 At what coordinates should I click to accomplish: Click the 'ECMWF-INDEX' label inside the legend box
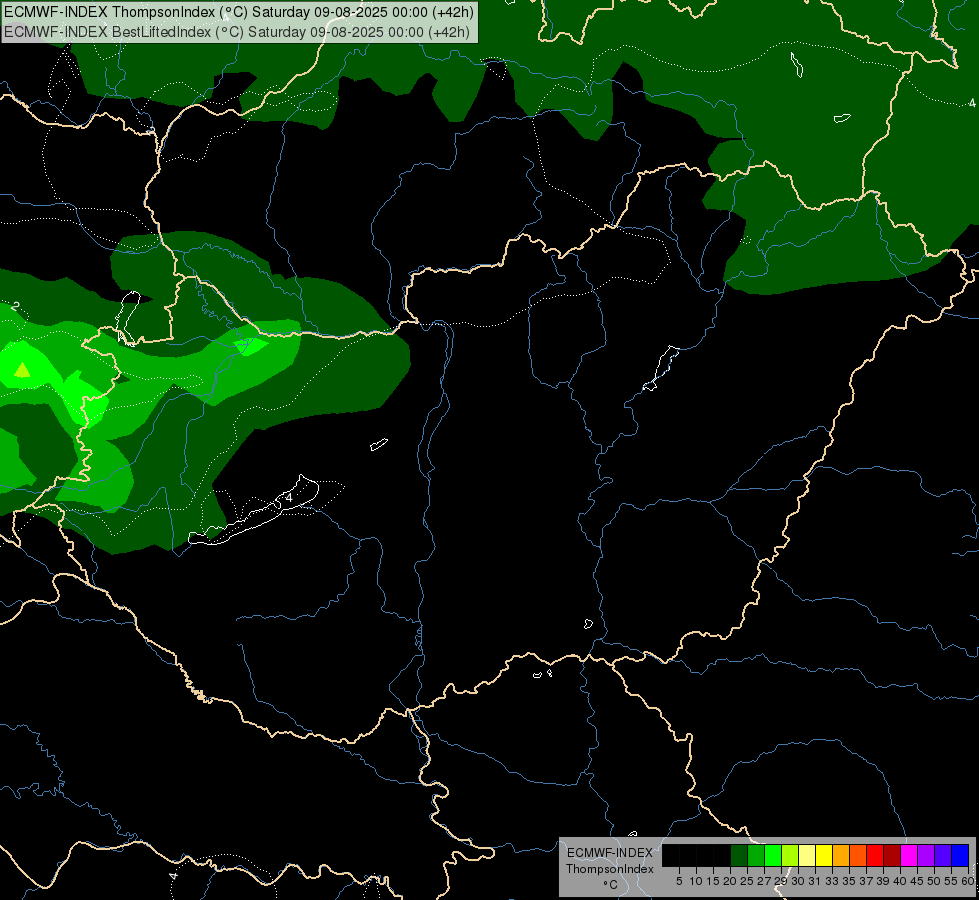click(x=610, y=853)
